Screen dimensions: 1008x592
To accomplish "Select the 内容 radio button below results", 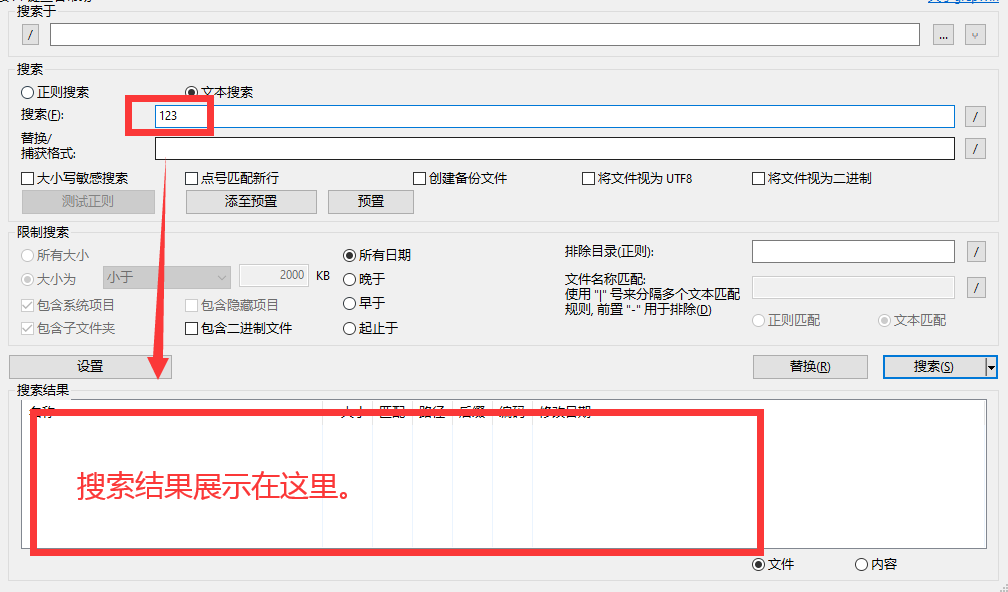I will tap(862, 564).
